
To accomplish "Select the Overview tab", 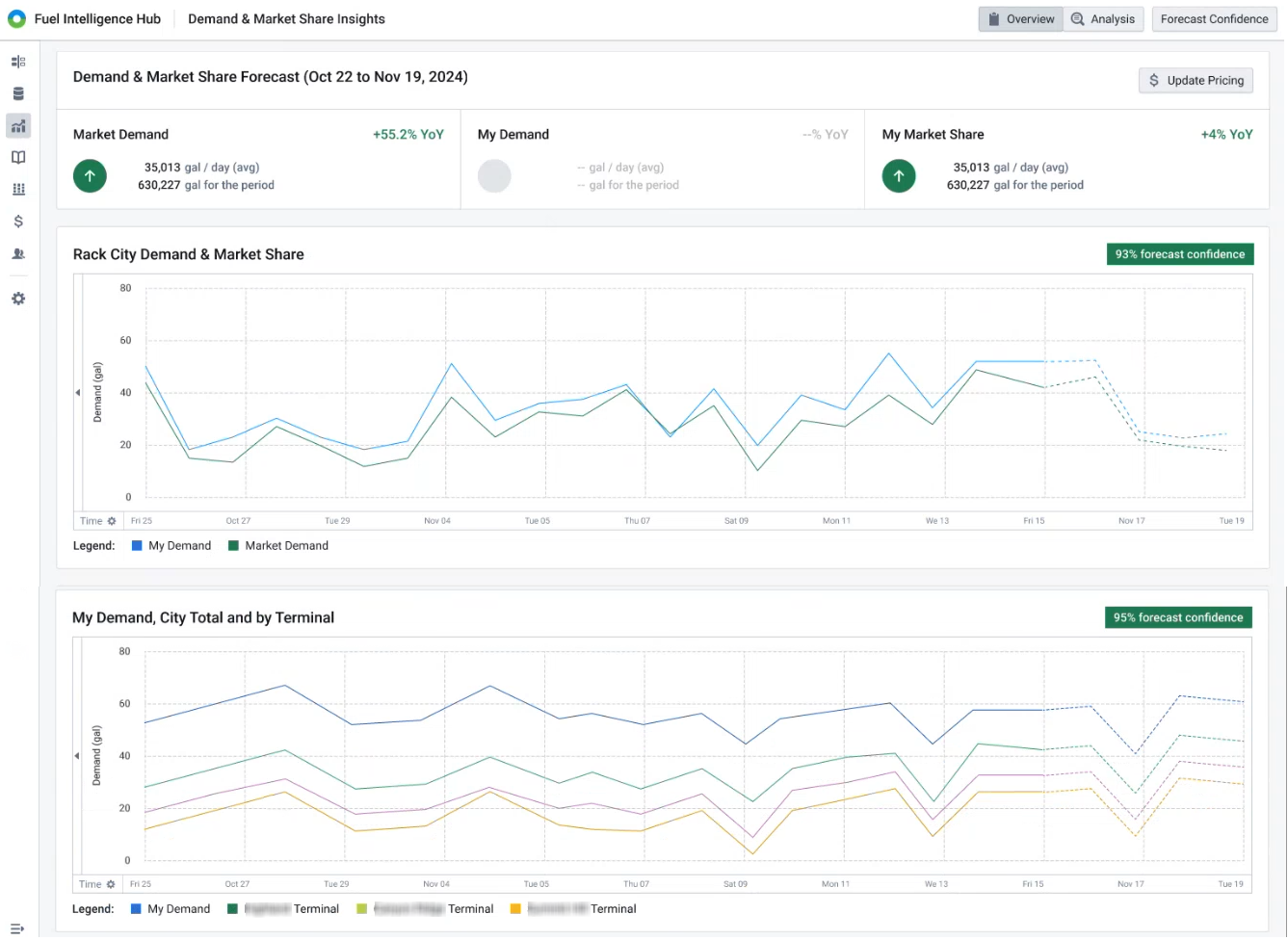I will (x=1020, y=19).
